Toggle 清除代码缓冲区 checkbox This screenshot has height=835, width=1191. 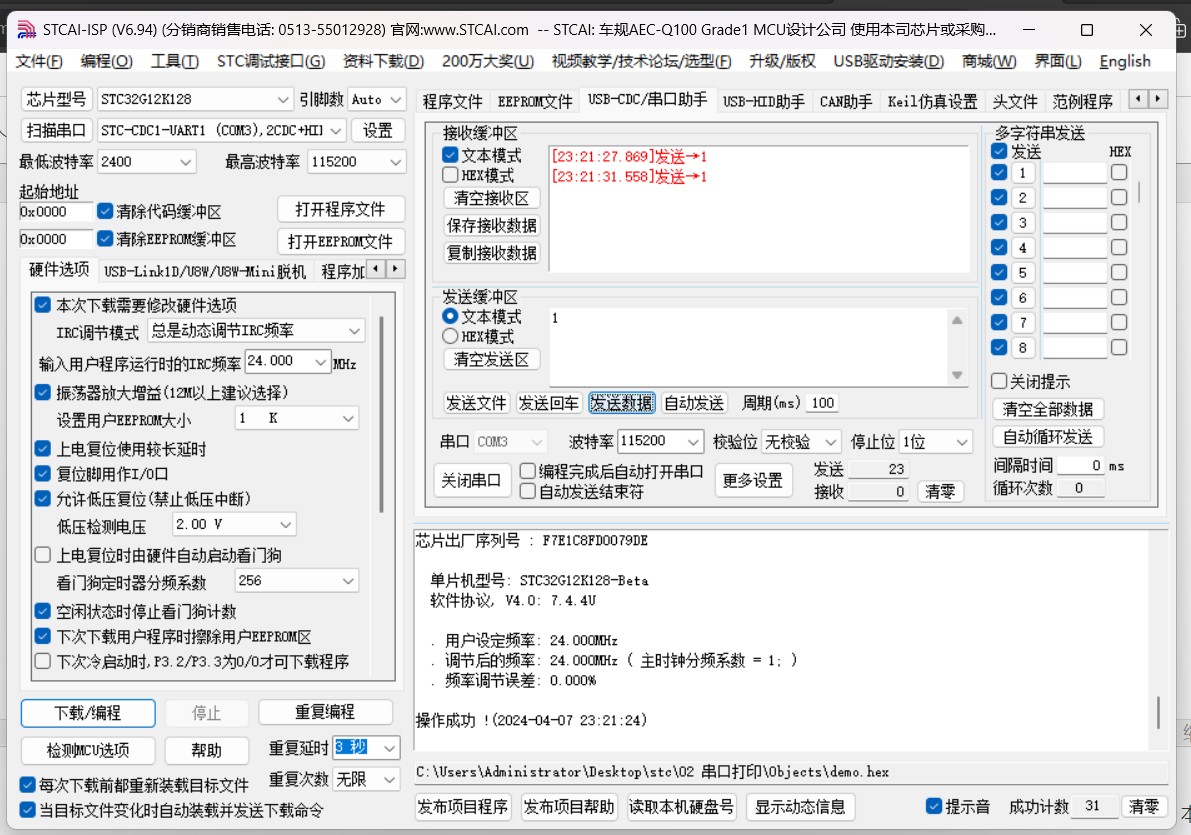[x=105, y=211]
